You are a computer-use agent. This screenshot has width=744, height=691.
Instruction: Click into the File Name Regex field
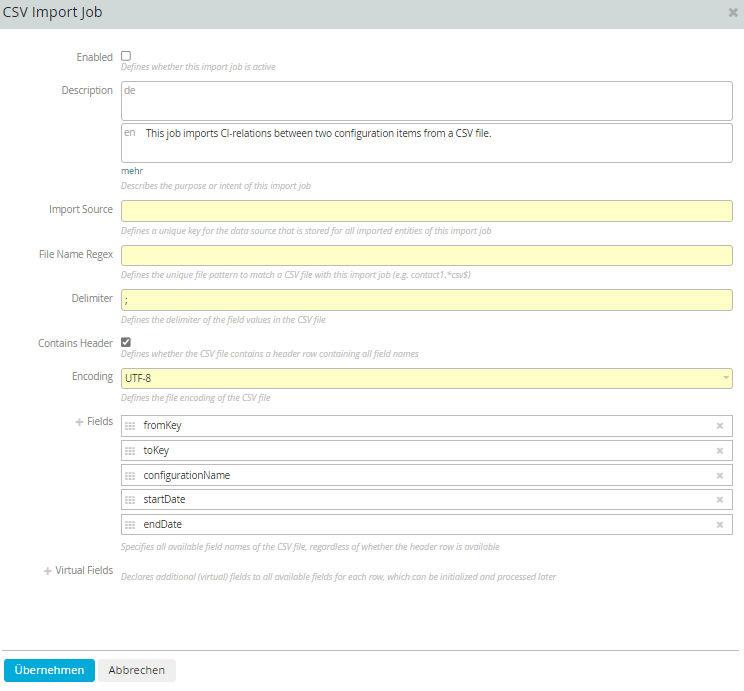pos(427,255)
